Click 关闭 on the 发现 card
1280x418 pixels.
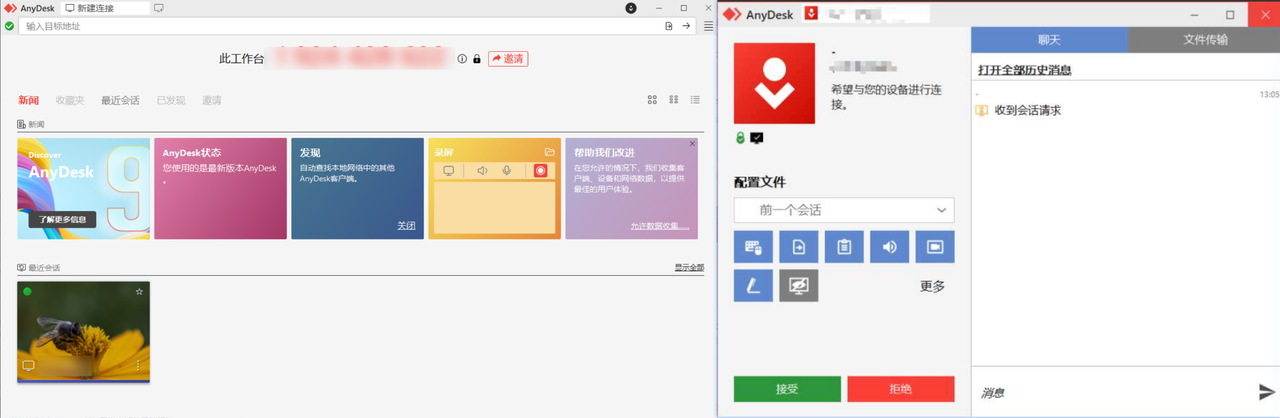coord(406,225)
